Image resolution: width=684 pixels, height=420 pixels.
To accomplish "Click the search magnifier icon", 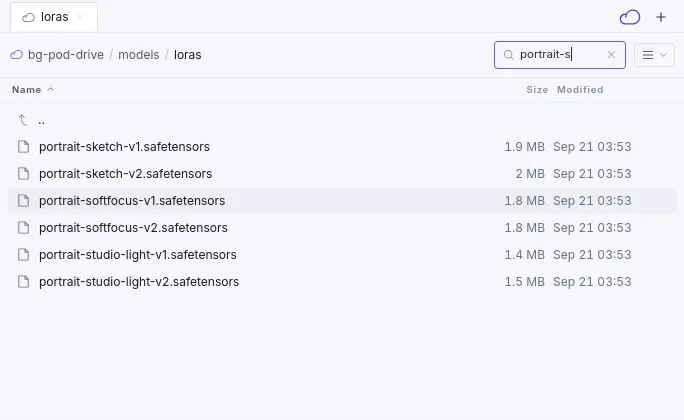I will click(x=508, y=55).
